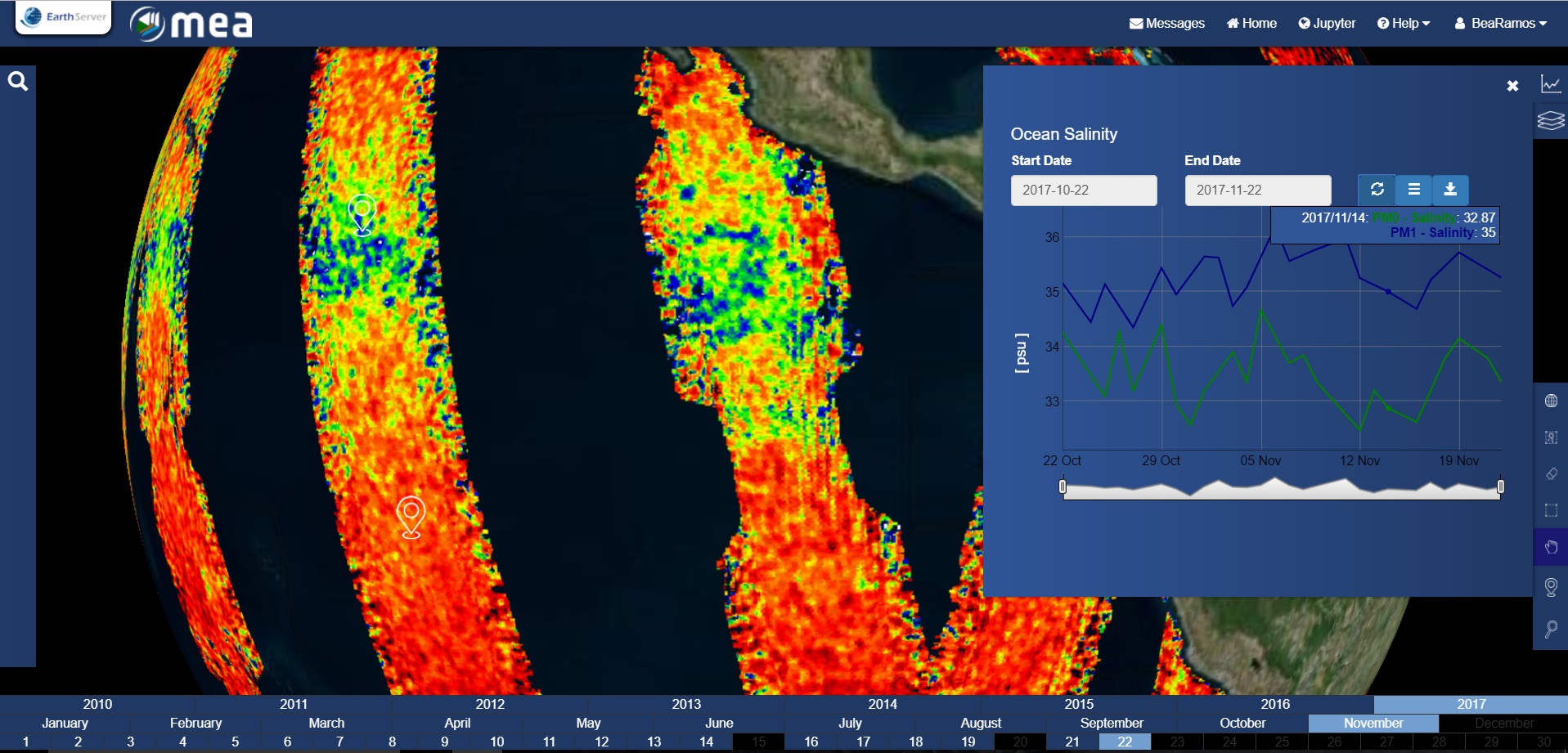The image size is (1568, 753).
Task: Select January in timeline
Action: pos(65,723)
